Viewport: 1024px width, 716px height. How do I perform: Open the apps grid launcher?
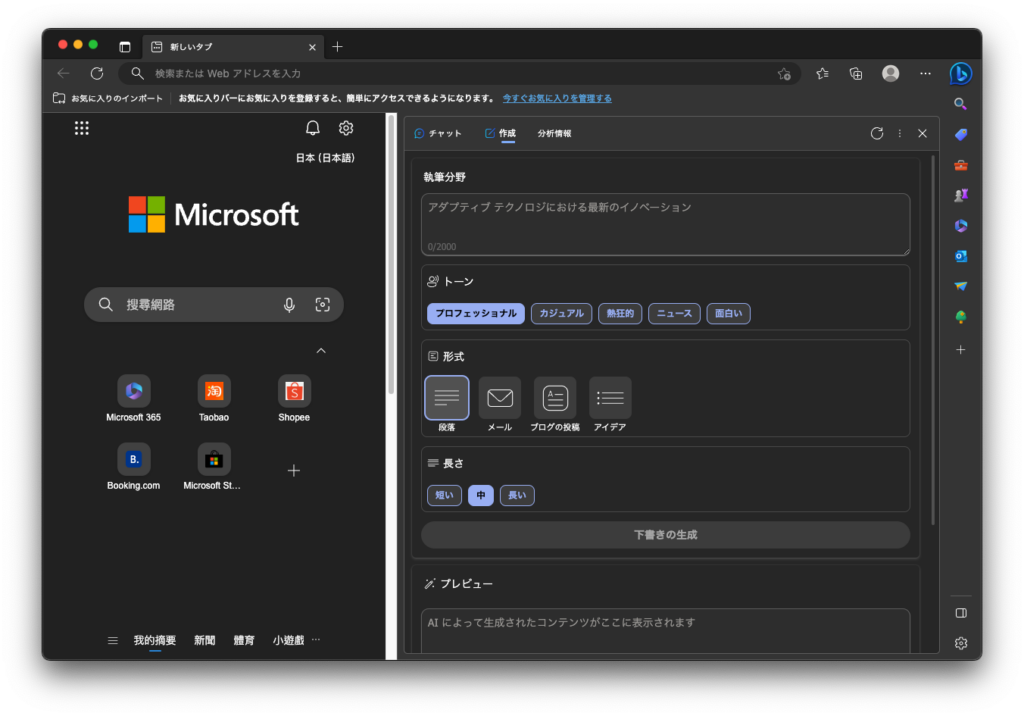pos(82,128)
